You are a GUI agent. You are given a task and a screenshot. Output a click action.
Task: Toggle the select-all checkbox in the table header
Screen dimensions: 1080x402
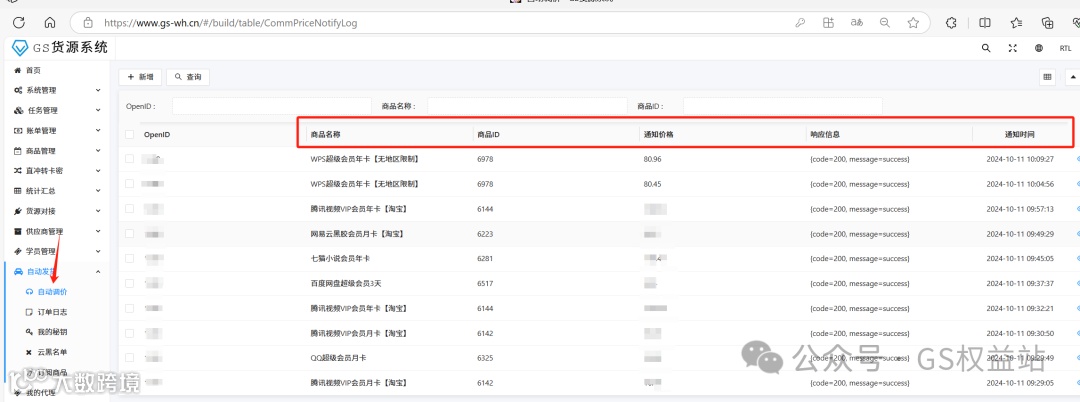[x=129, y=134]
